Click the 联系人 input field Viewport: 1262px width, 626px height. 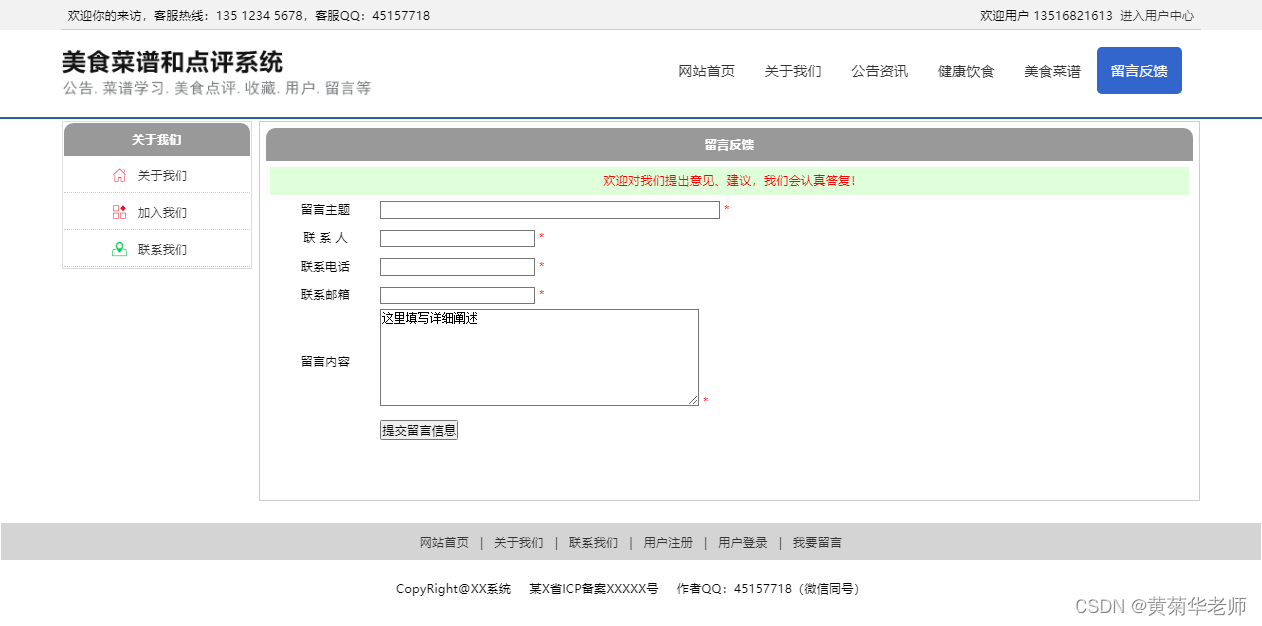pyautogui.click(x=457, y=238)
